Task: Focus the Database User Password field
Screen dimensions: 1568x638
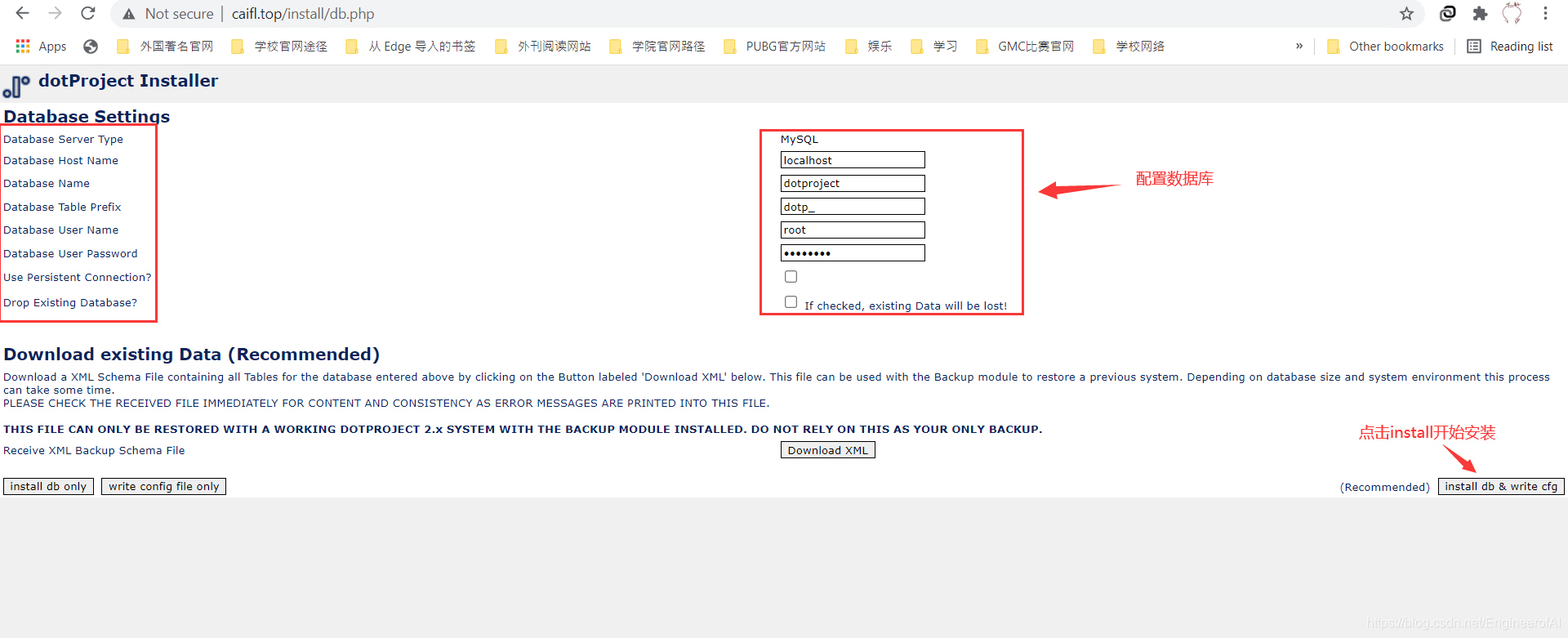Action: click(x=853, y=253)
